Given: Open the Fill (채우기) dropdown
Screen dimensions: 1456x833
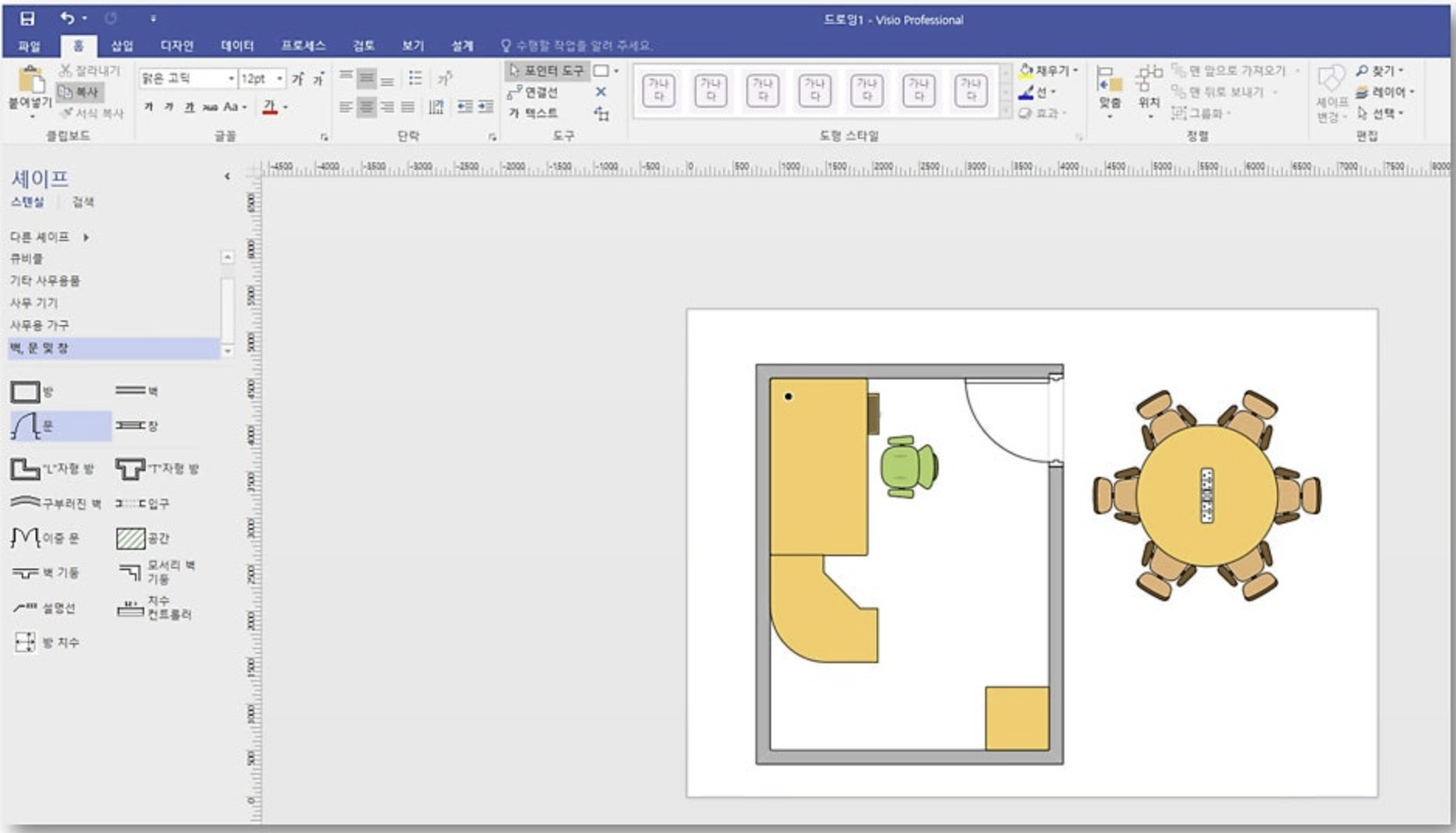Looking at the screenshot, I should click(1048, 71).
